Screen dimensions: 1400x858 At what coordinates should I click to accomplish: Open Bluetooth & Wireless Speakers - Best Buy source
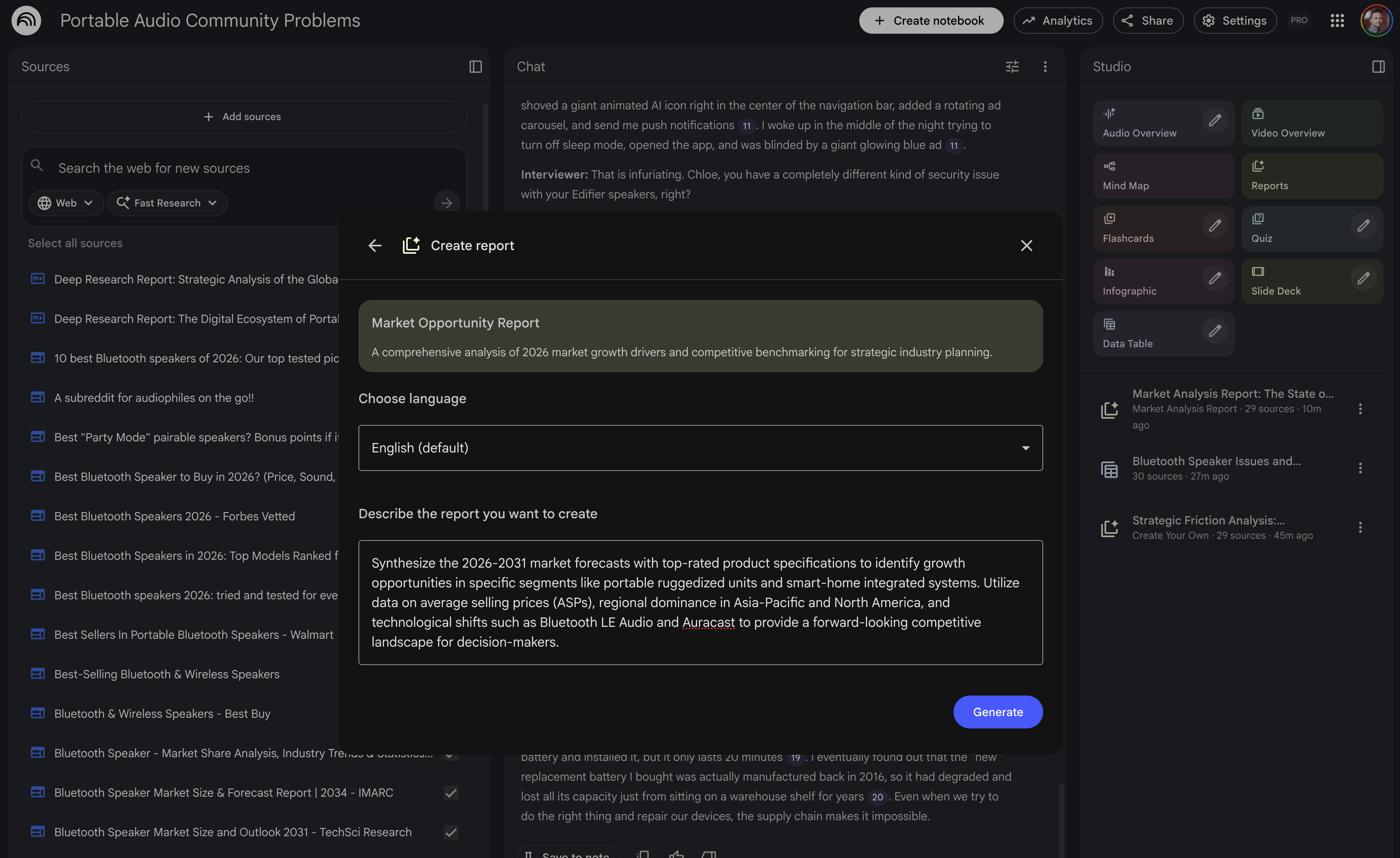pos(163,714)
